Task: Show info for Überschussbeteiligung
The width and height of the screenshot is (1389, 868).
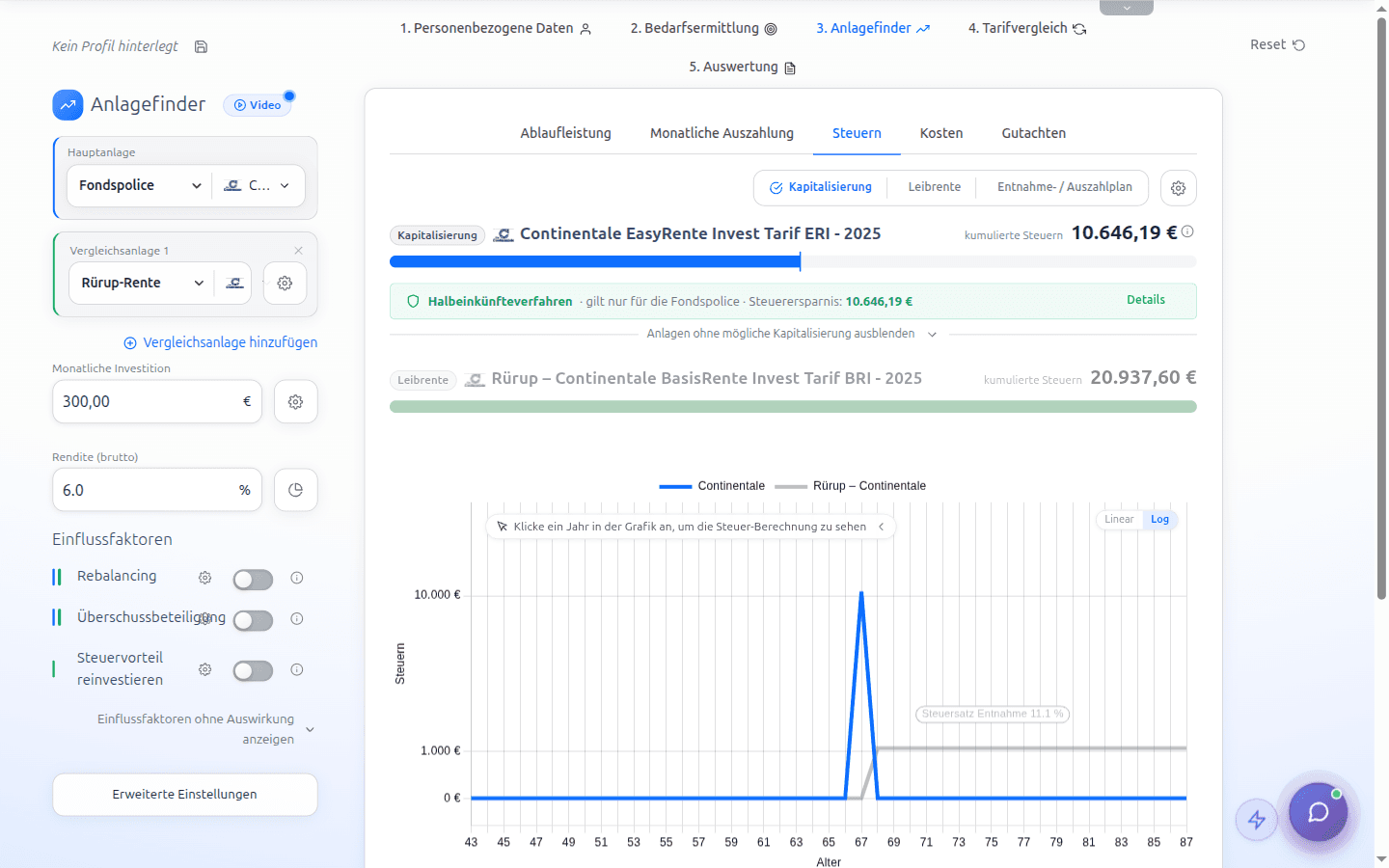Action: pos(297,618)
